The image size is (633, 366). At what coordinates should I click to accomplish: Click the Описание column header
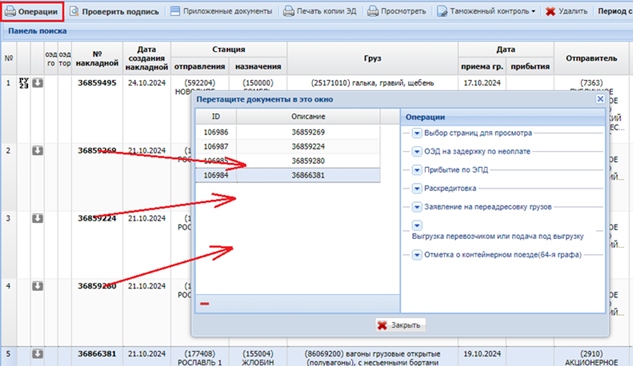pos(308,116)
